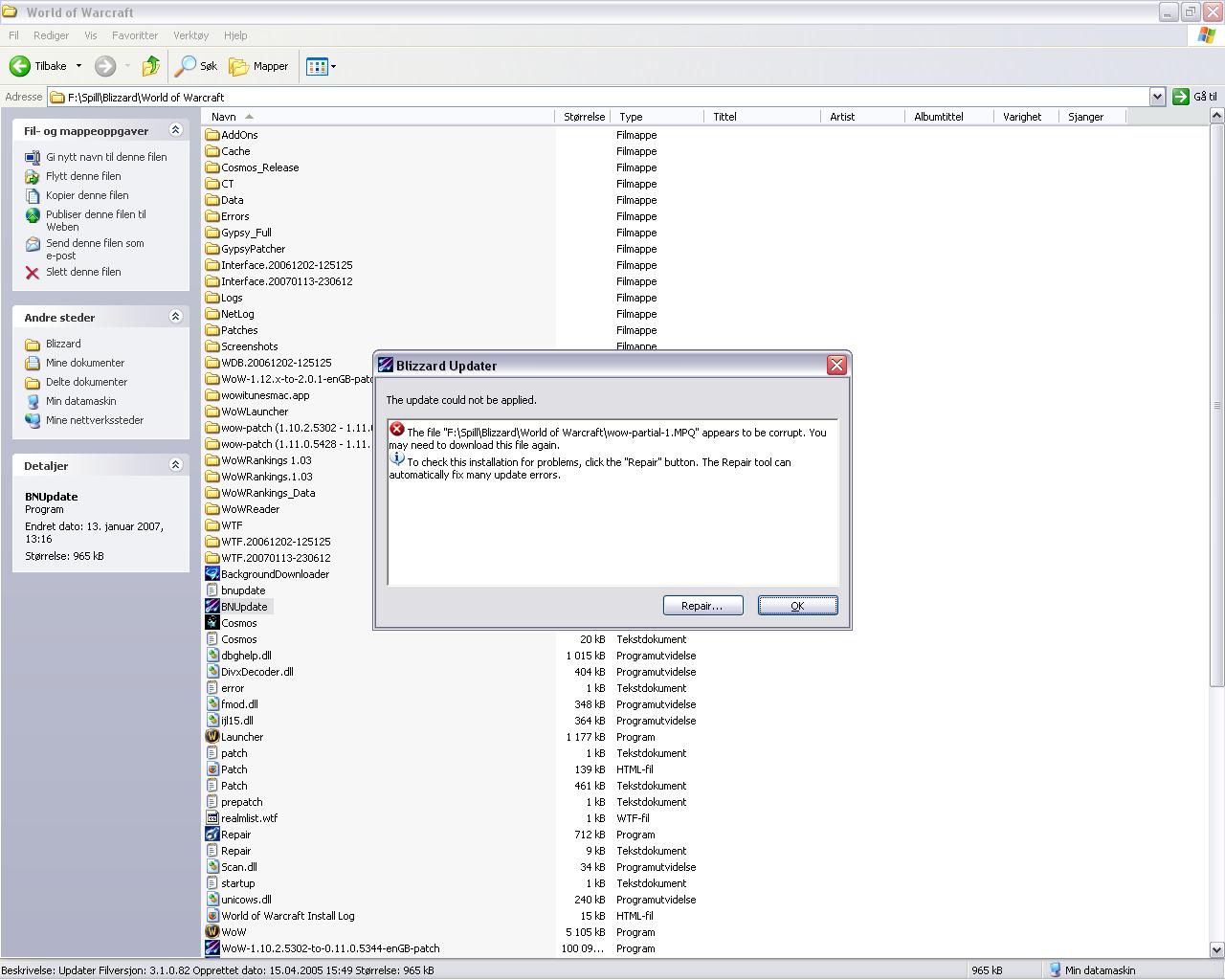
Task: Sort by the Type column header
Action: [x=657, y=117]
